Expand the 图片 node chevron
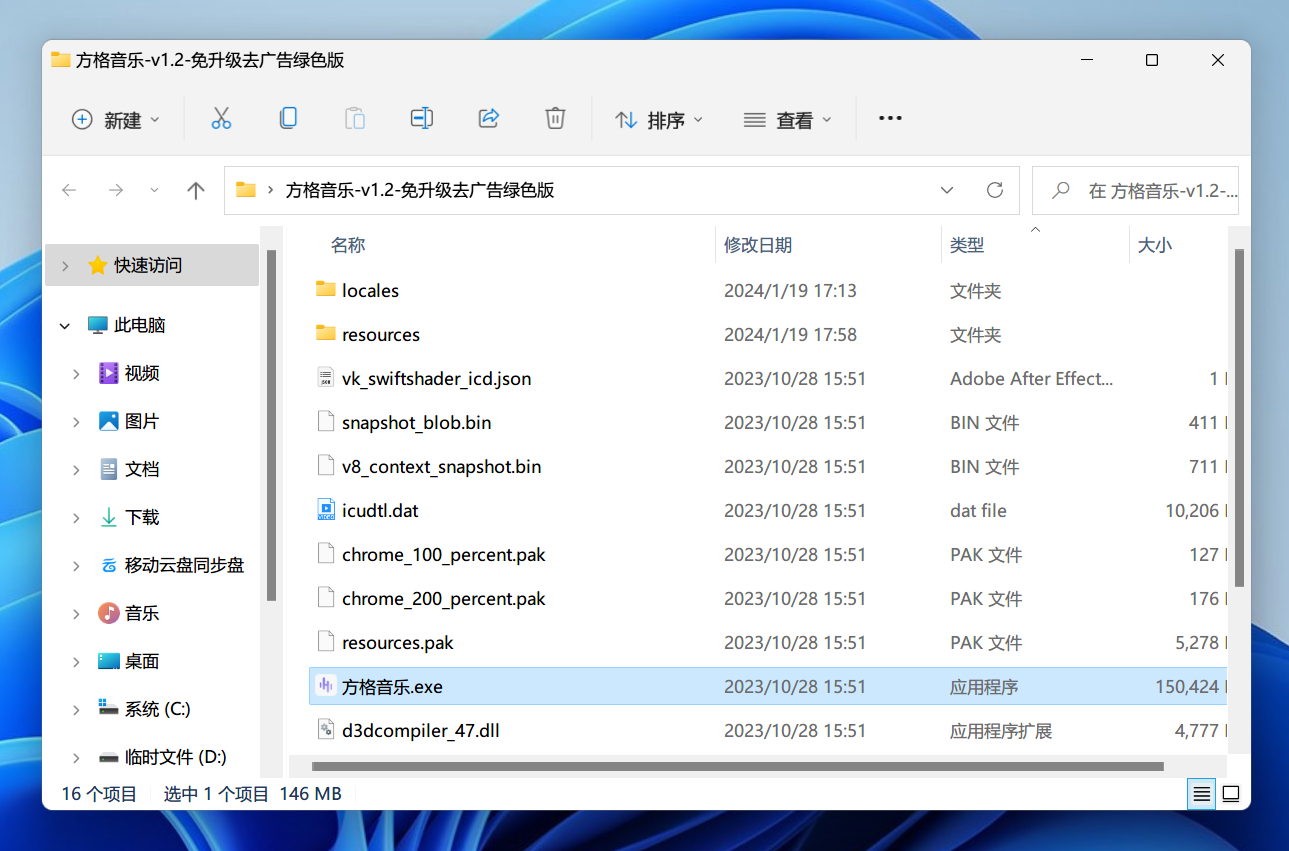The height and width of the screenshot is (851, 1289). pos(76,421)
